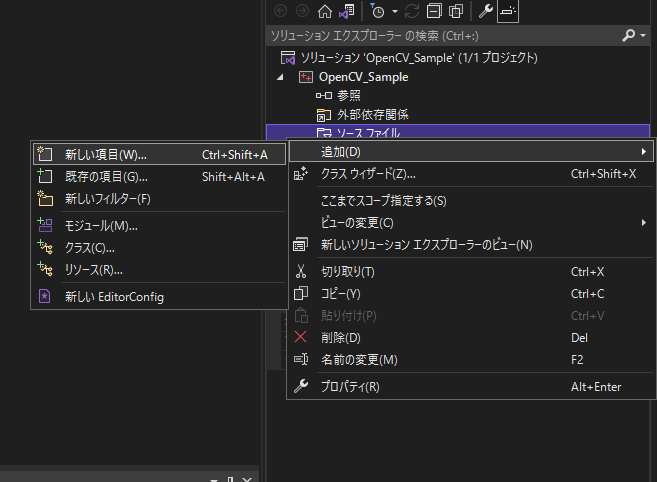Viewport: 657px width, 482px height.
Task: Open the 追加(D) submenu
Action: pos(471,152)
